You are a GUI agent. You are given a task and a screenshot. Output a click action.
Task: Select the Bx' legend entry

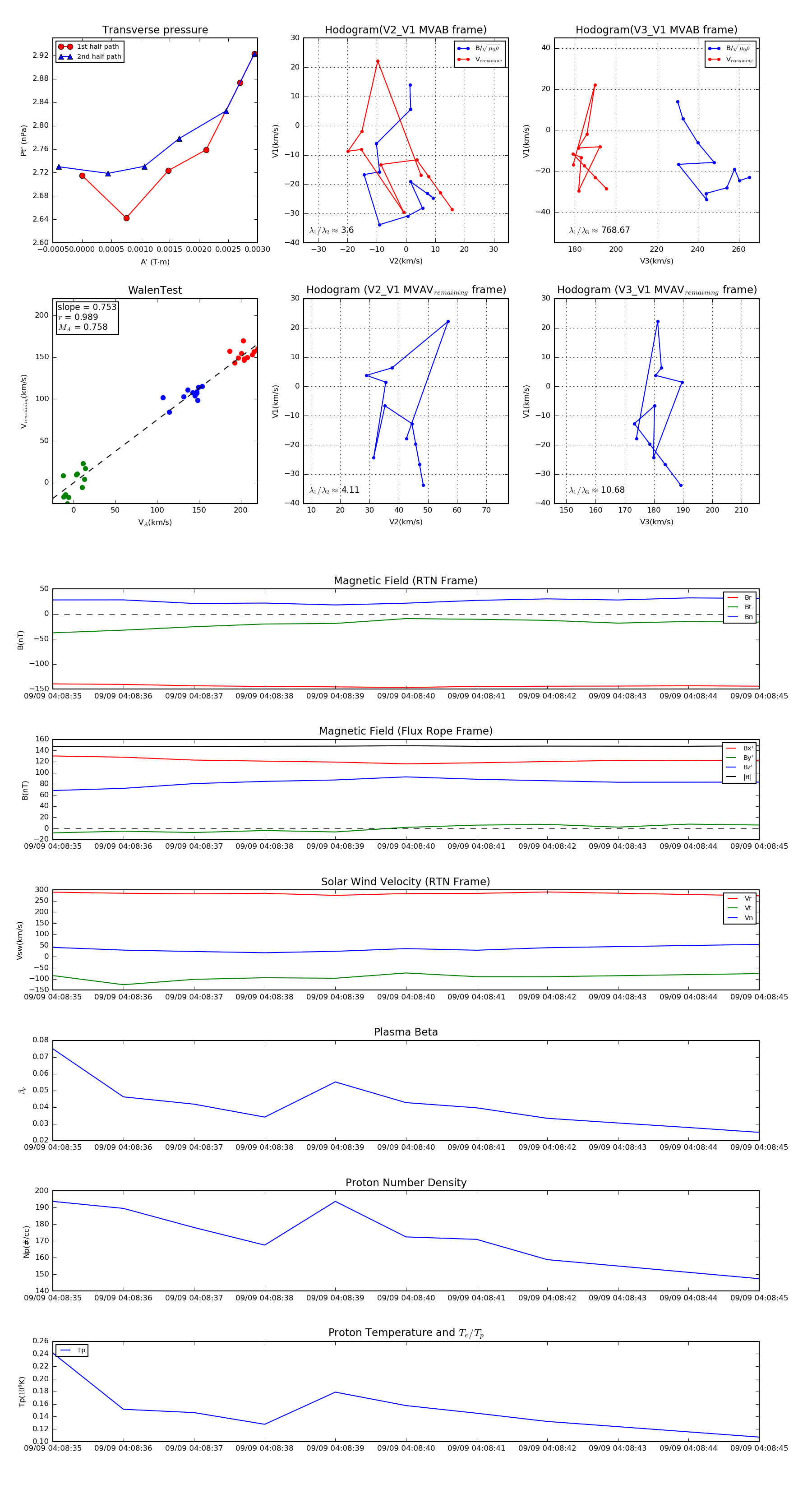tap(739, 748)
